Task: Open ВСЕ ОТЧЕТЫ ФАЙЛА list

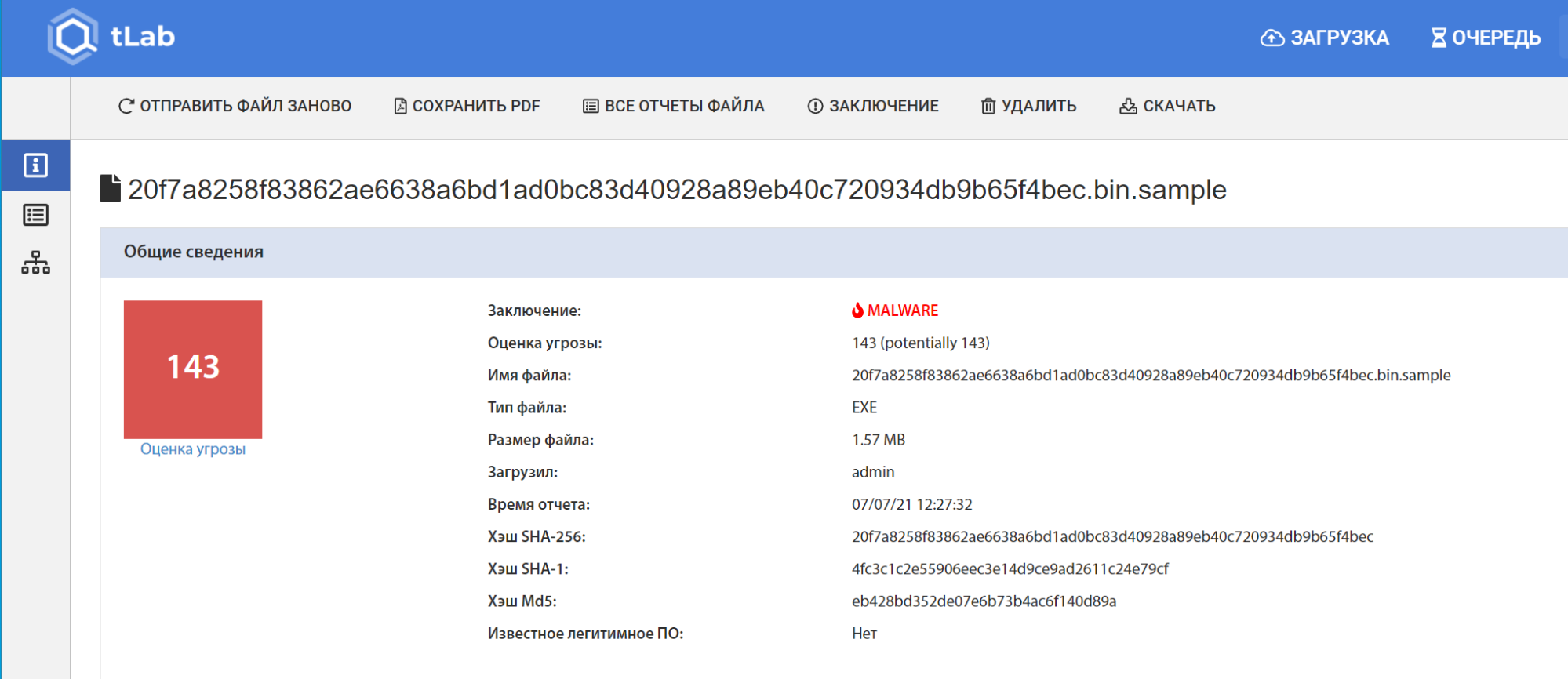Action: coord(673,106)
